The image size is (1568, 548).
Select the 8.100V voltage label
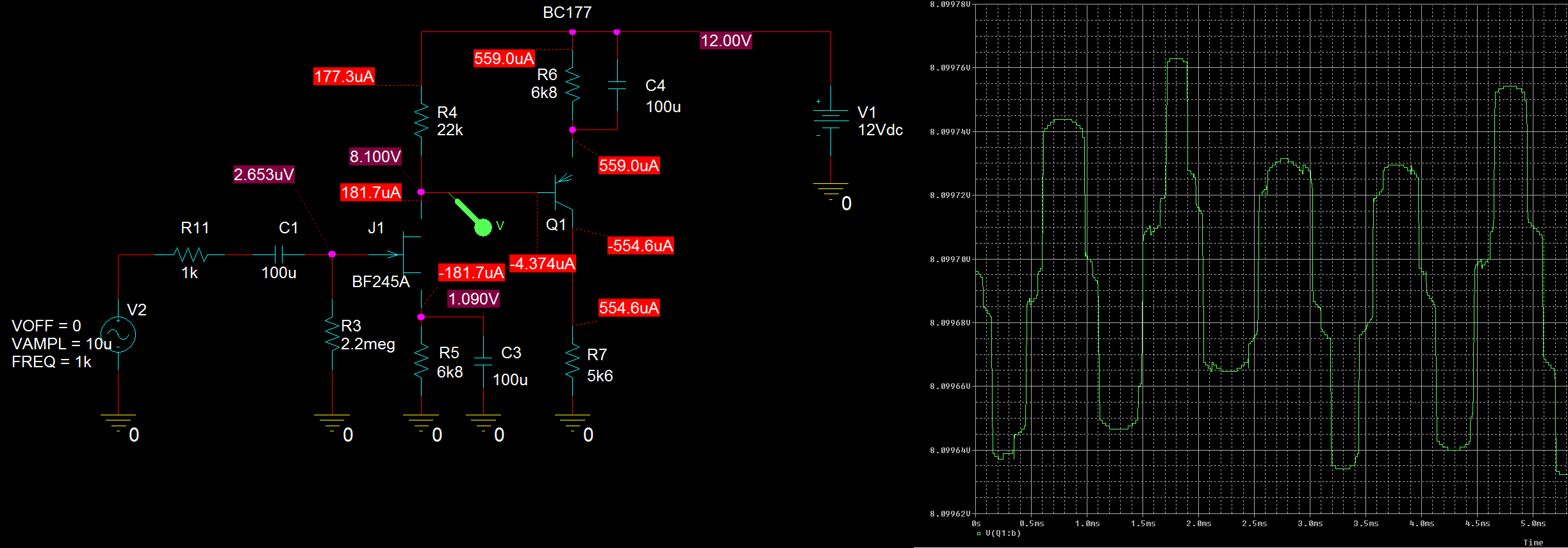(375, 156)
